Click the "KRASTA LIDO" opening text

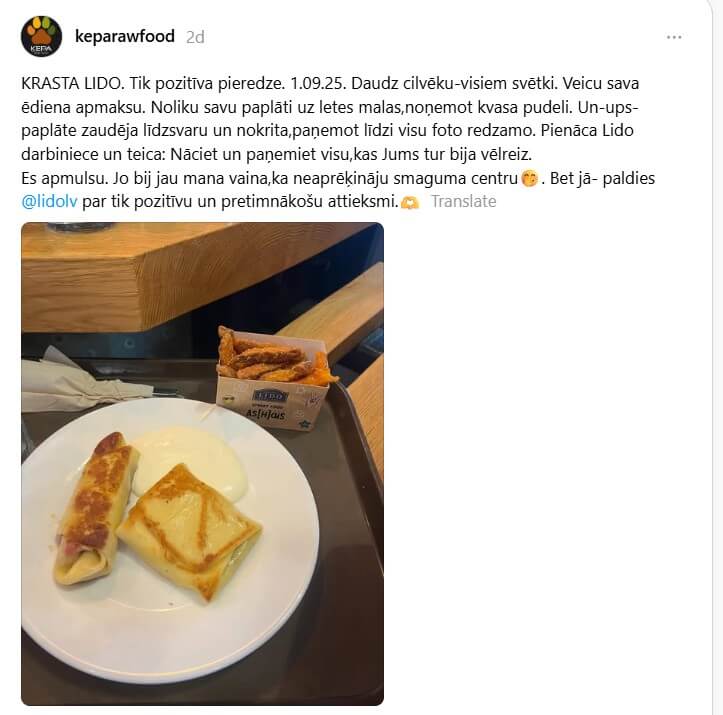pos(72,83)
